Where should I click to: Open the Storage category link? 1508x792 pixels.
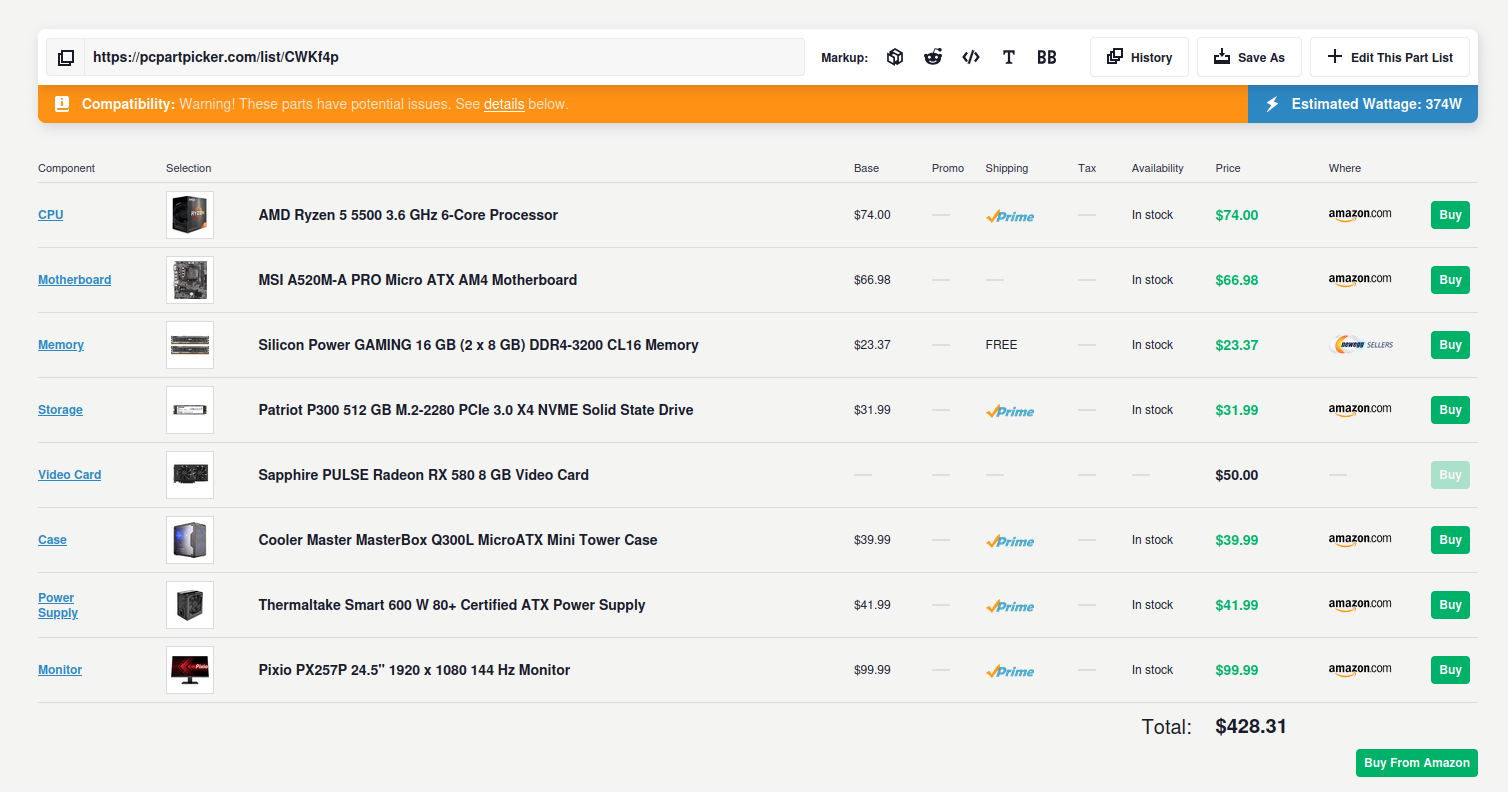60,410
